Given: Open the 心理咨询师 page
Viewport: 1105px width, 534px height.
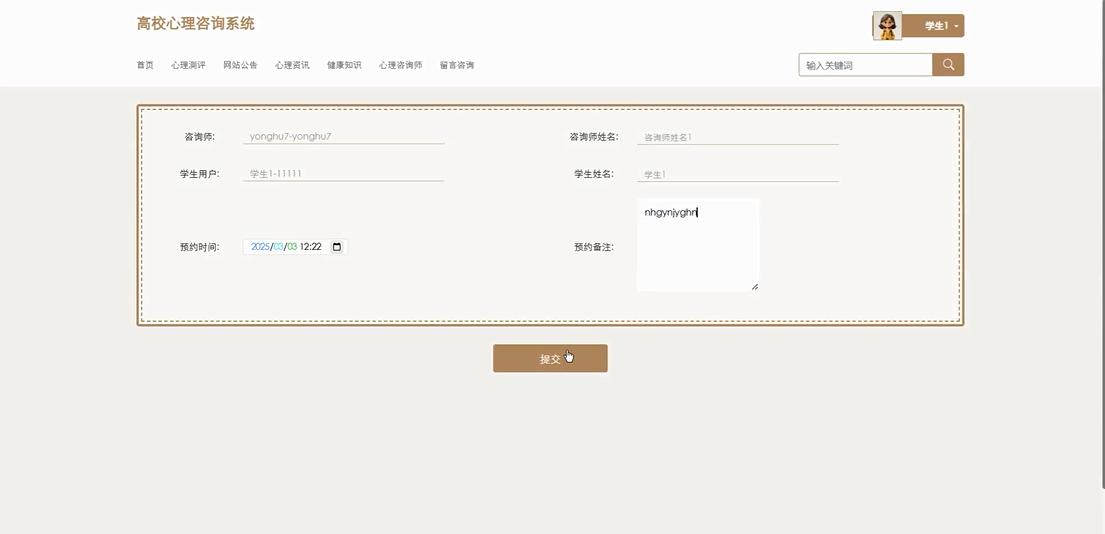Looking at the screenshot, I should [400, 65].
